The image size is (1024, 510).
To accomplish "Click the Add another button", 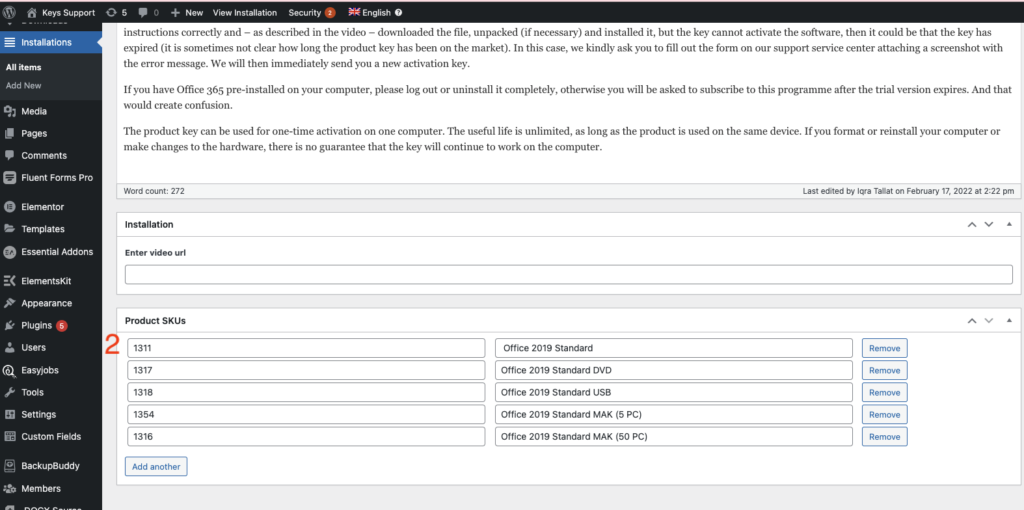I will pyautogui.click(x=155, y=466).
